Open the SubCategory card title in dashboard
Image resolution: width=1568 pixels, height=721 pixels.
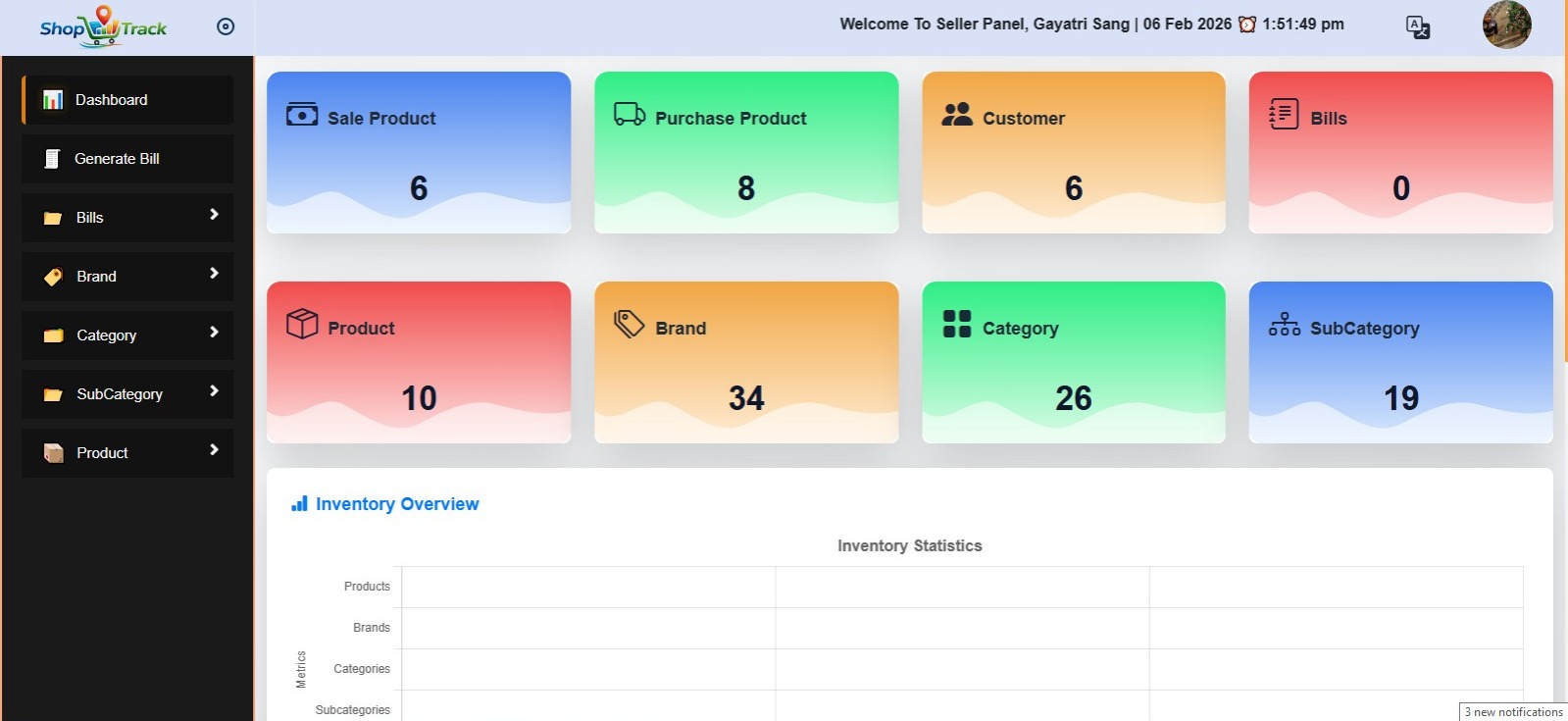coord(1365,329)
